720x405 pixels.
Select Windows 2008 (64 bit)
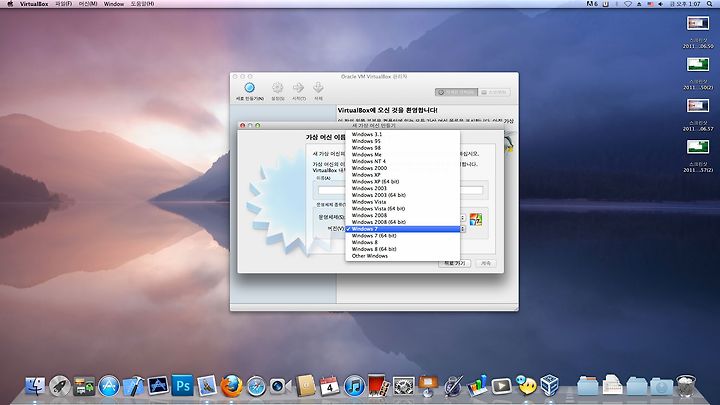[402, 222]
